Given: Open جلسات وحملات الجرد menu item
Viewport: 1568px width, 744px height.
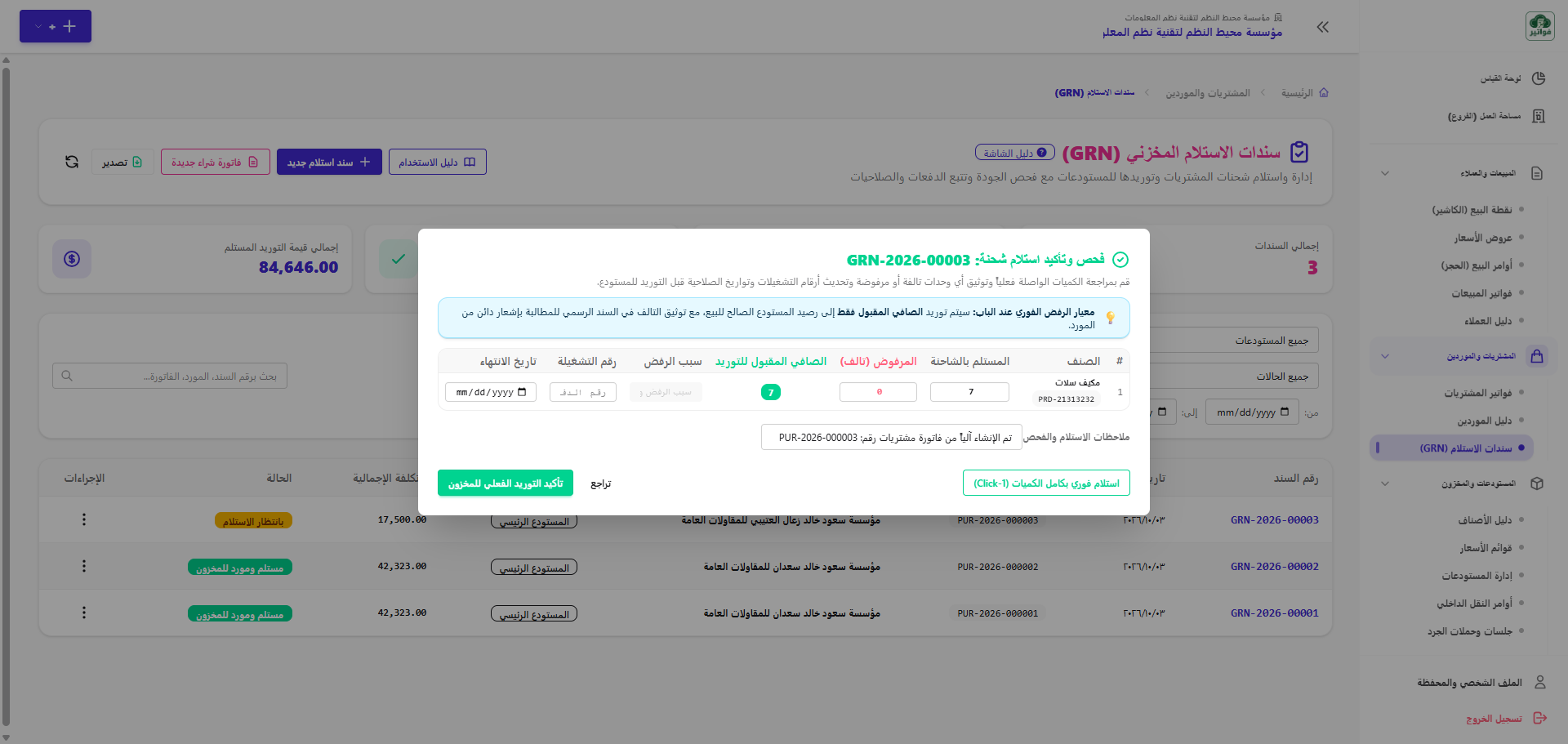Looking at the screenshot, I should 1470,631.
